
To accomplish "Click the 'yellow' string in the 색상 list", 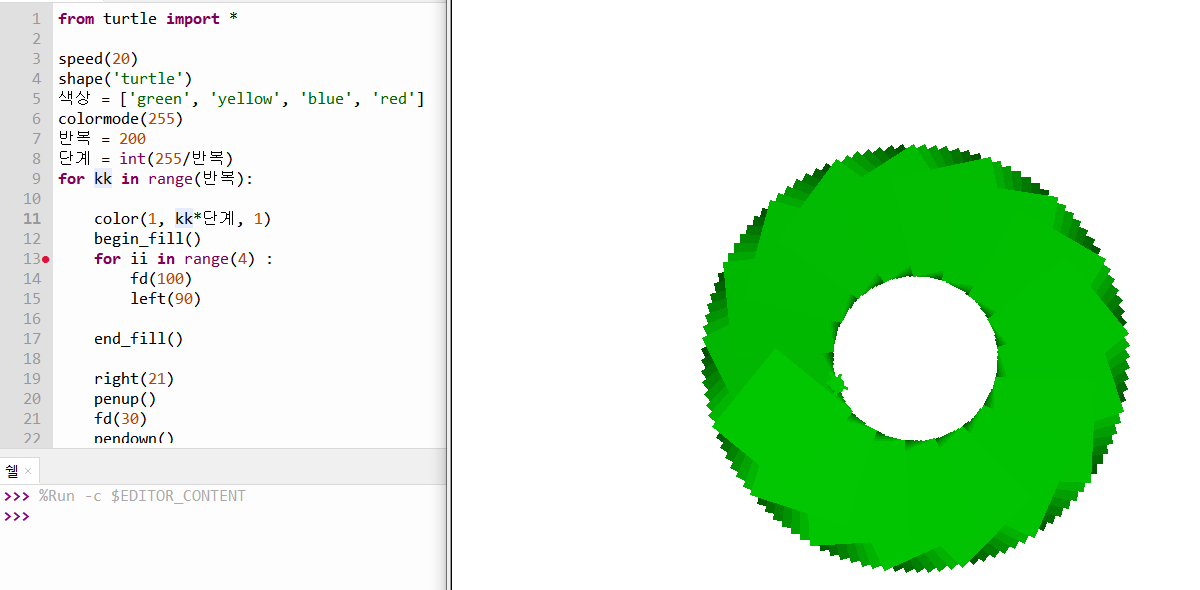I will (246, 99).
